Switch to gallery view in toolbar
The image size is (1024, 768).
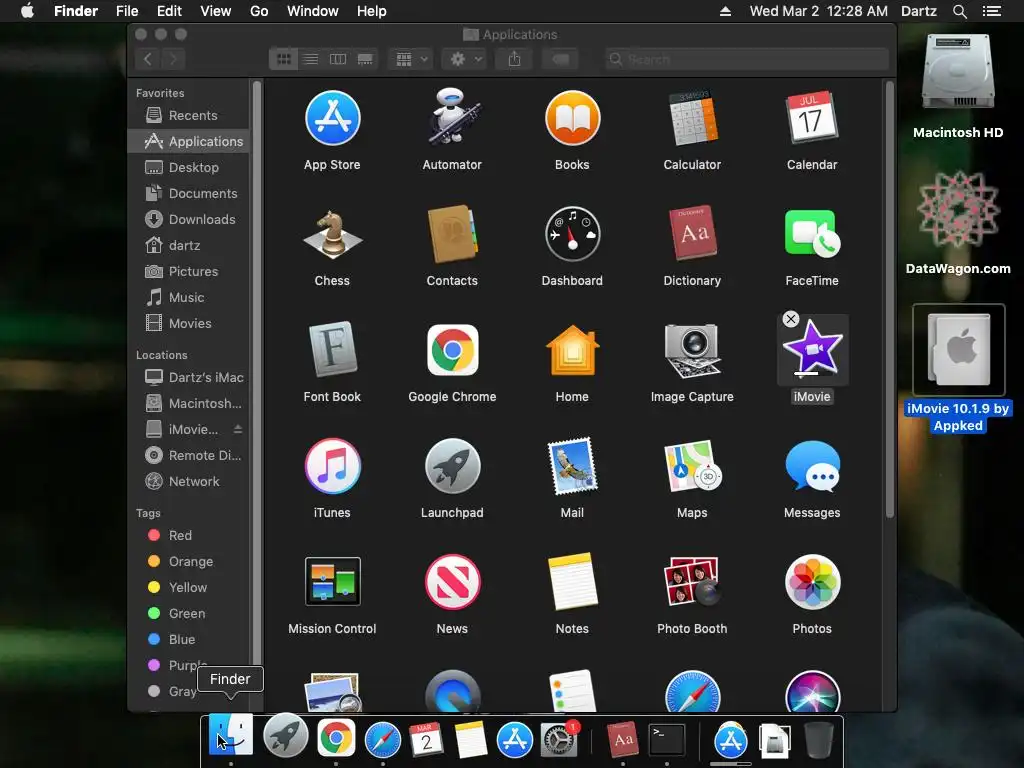[x=365, y=59]
